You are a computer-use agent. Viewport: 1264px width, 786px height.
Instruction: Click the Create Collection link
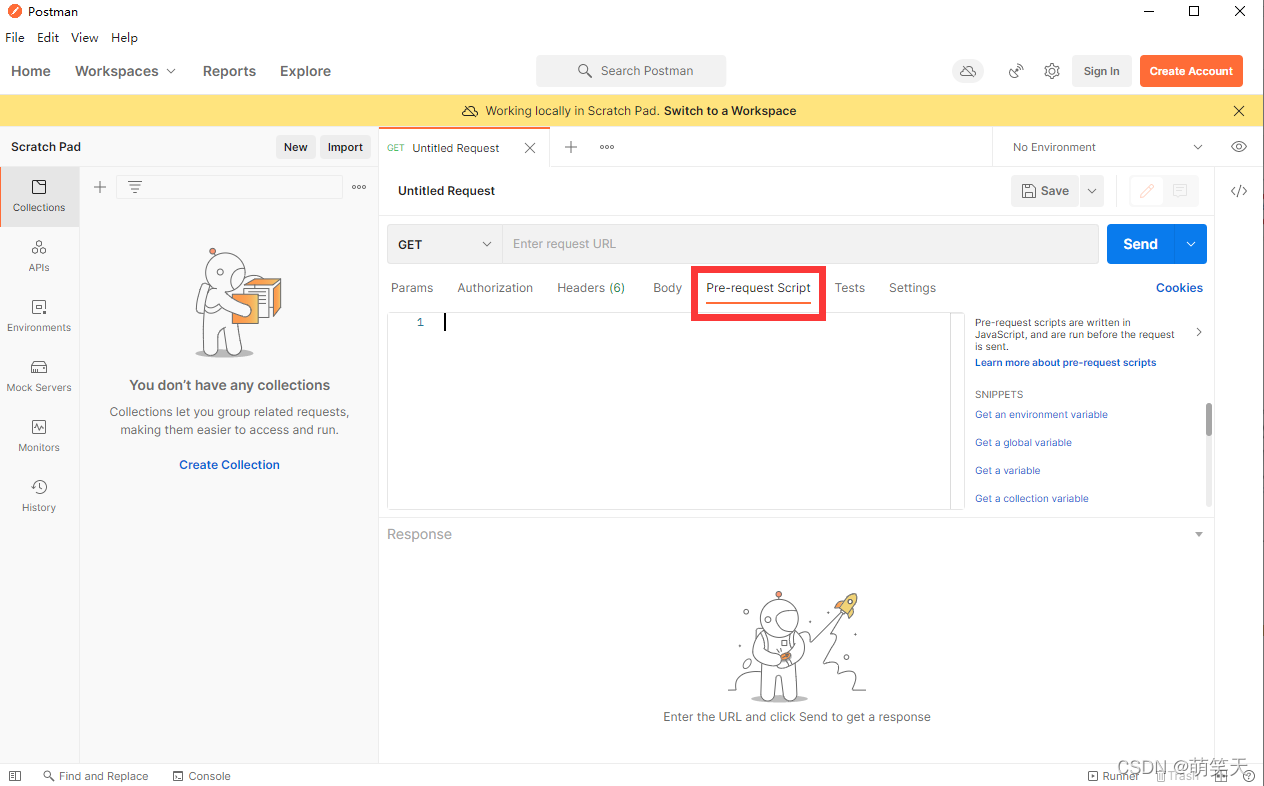coord(229,465)
